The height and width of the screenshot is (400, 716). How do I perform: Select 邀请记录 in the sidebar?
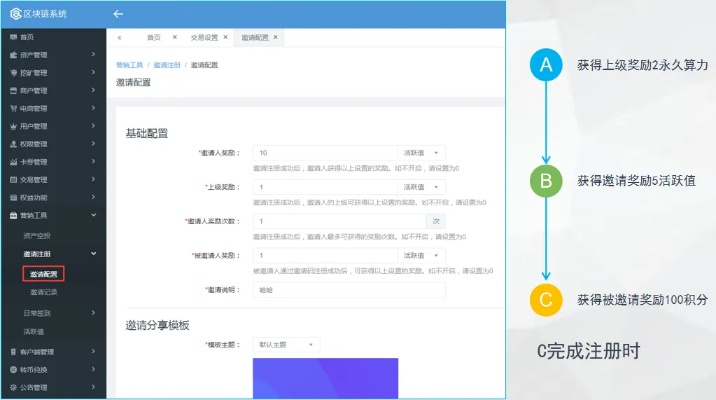(44, 292)
